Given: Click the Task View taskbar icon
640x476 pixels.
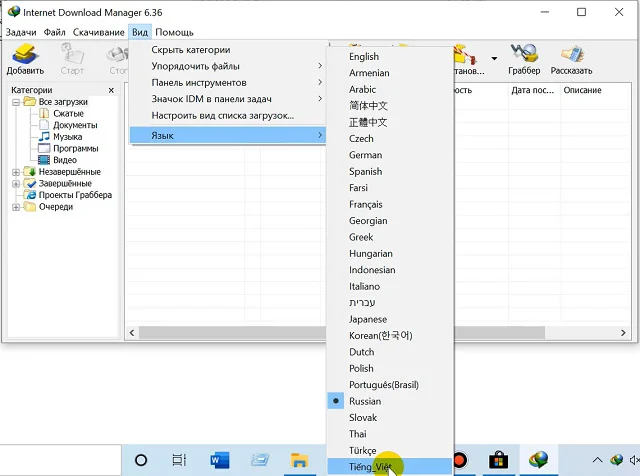Looking at the screenshot, I should (x=179, y=460).
